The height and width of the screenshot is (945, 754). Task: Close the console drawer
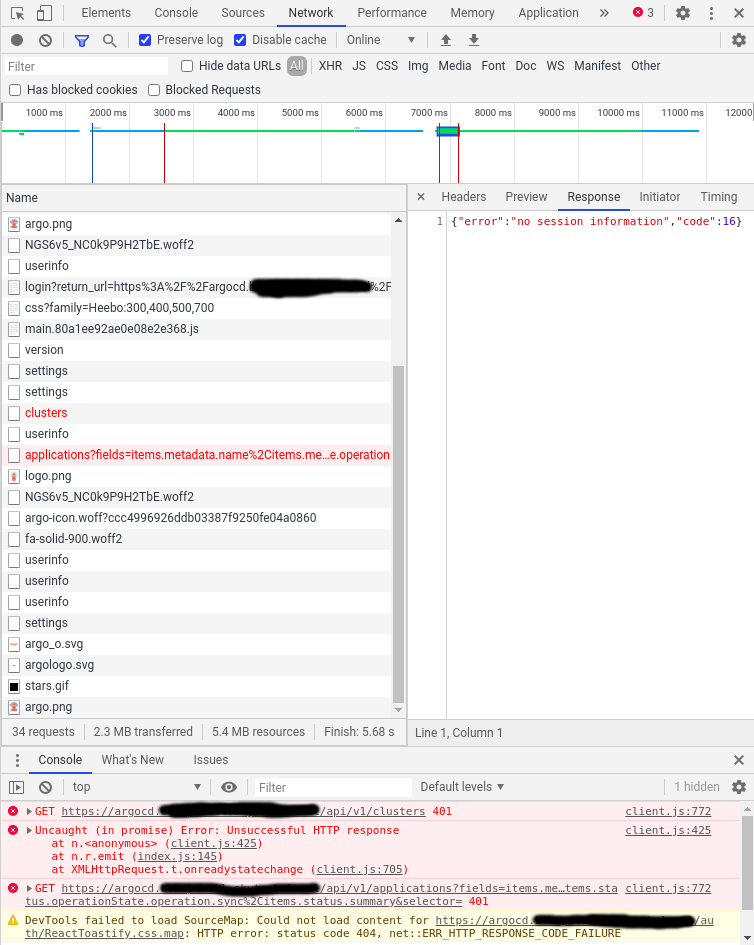738,759
